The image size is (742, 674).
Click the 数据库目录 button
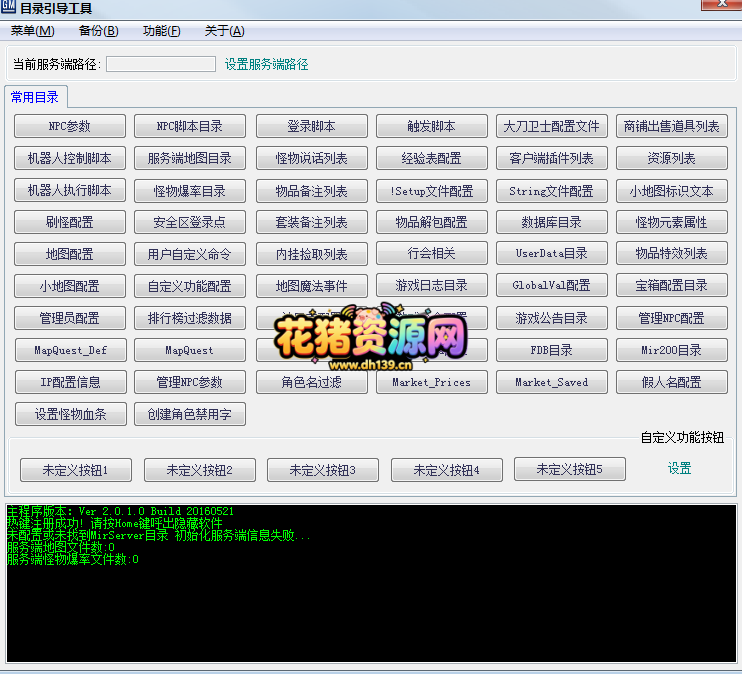coord(552,222)
